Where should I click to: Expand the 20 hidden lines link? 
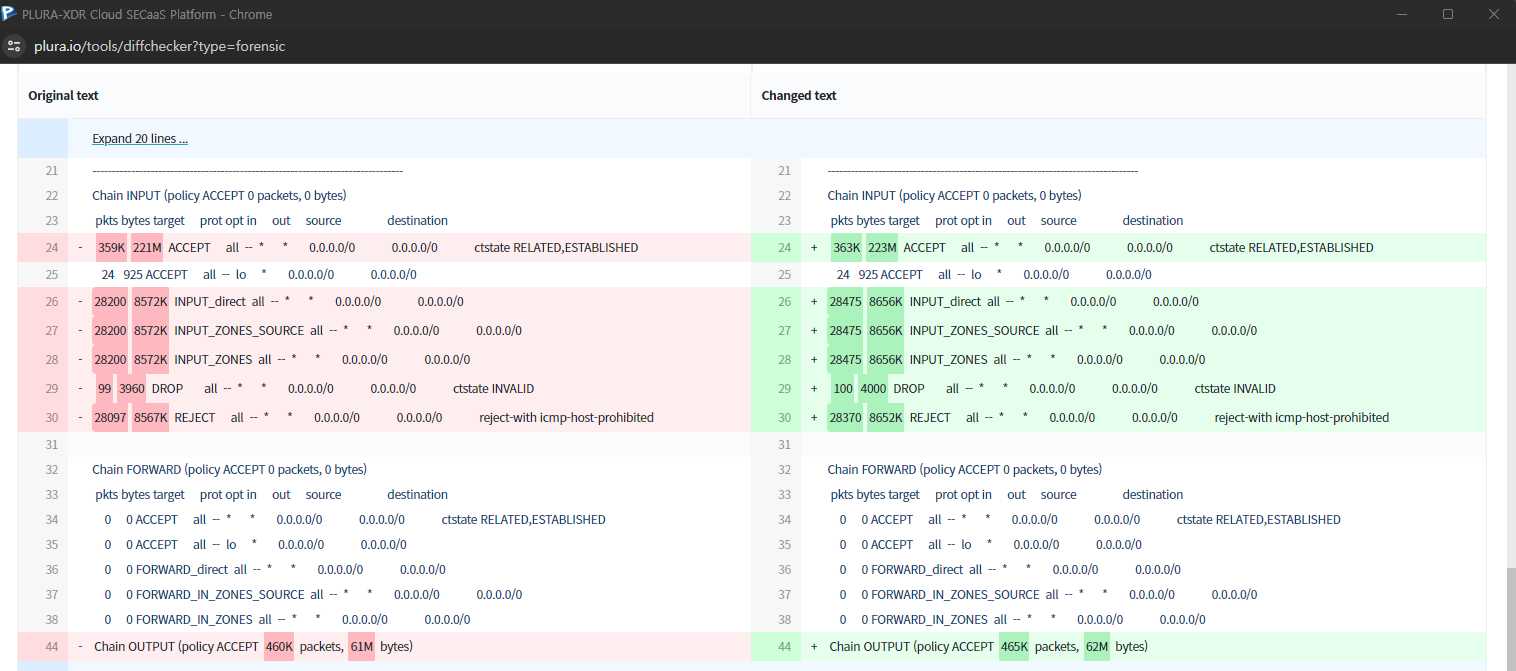[x=140, y=139]
